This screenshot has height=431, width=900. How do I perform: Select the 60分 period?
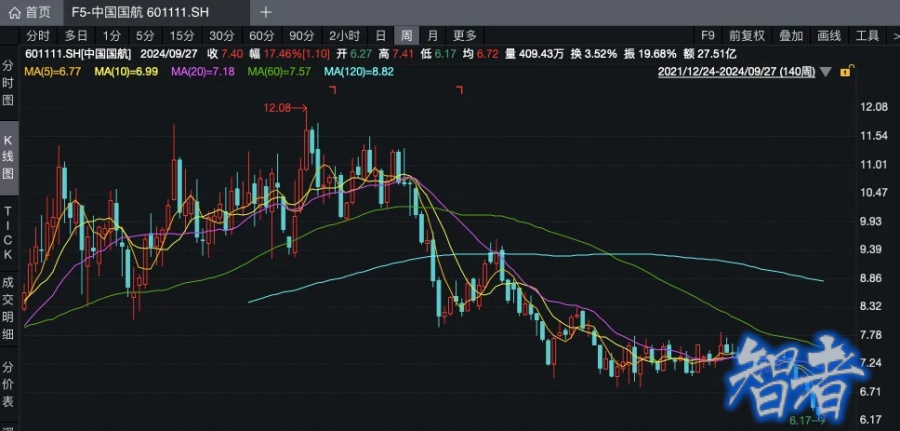coord(262,36)
